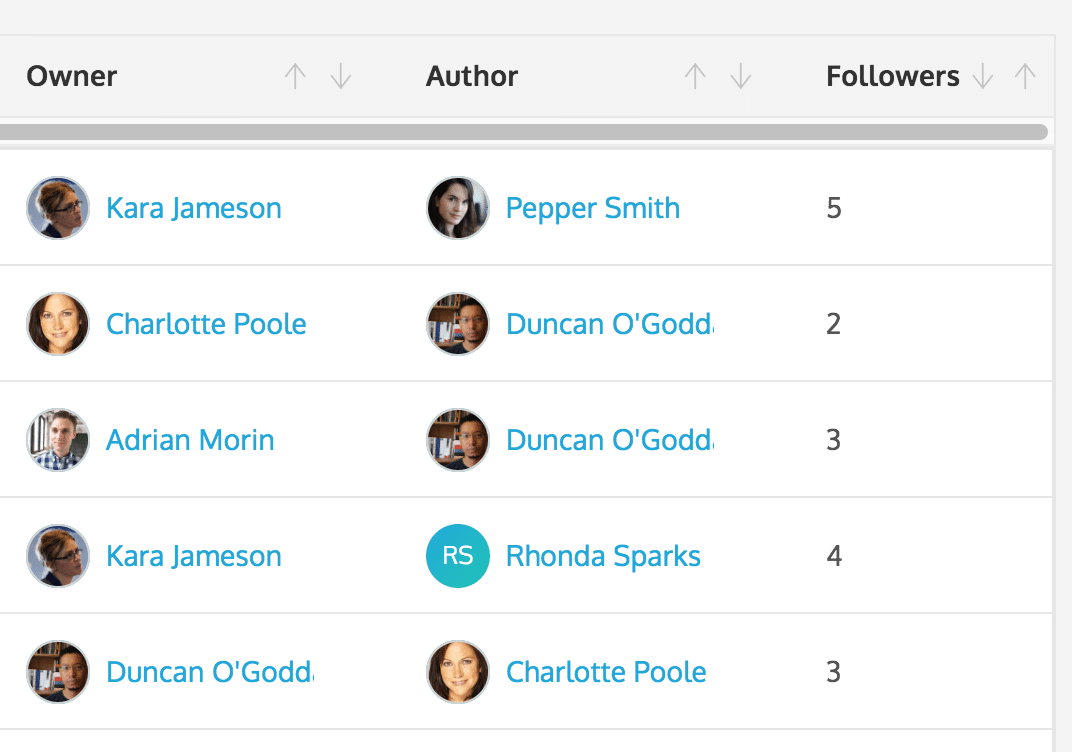1072x752 pixels.
Task: Sort Owner column descending with down arrow
Action: point(341,77)
